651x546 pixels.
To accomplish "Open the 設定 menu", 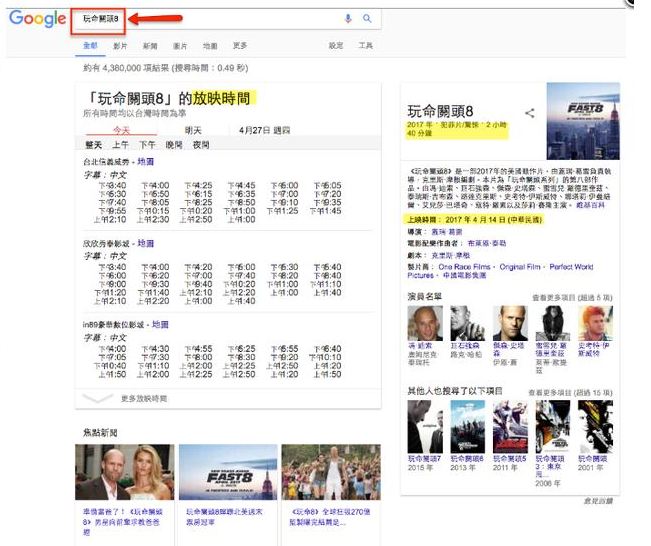I will point(336,45).
